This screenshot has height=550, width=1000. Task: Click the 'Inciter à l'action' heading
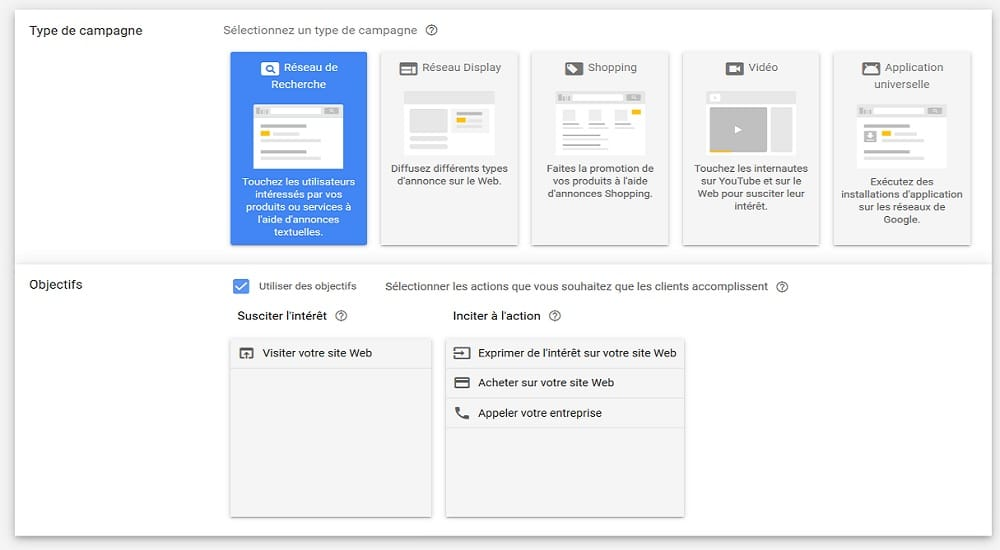(496, 316)
